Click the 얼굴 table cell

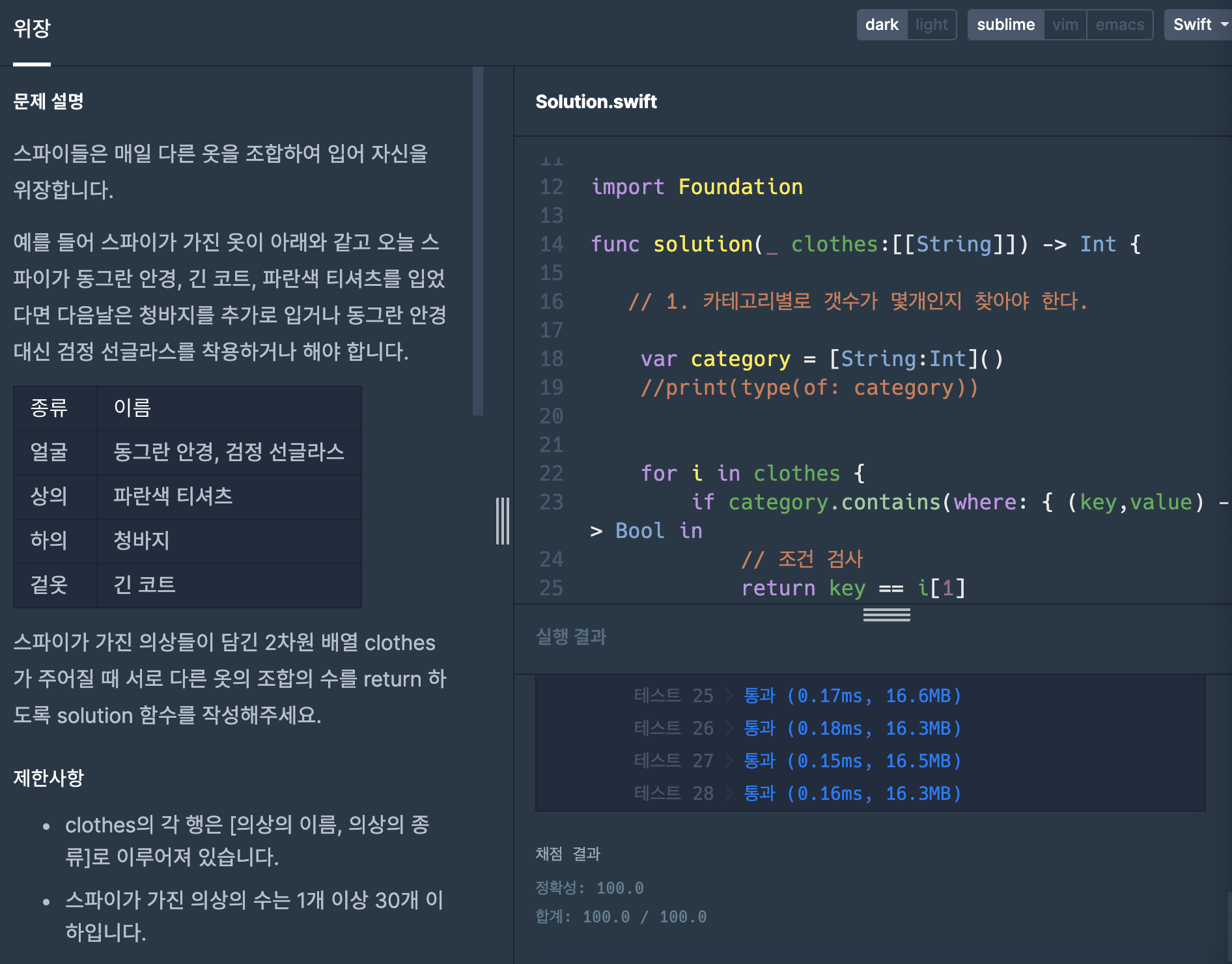pyautogui.click(x=55, y=453)
